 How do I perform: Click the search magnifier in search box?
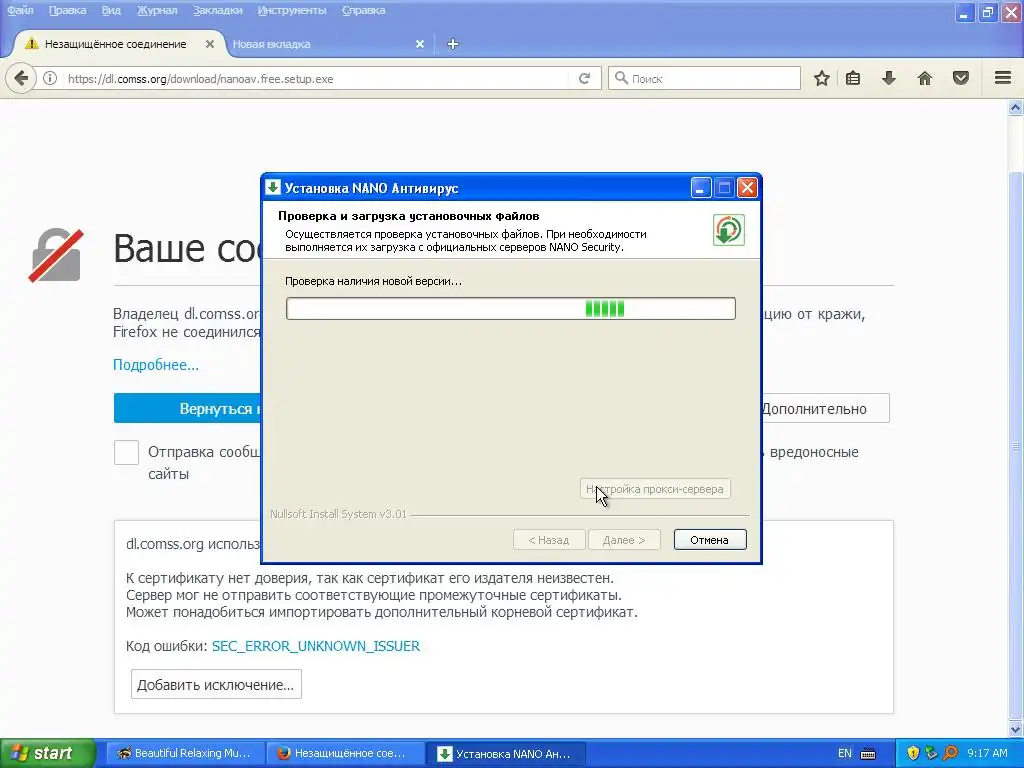tap(621, 78)
